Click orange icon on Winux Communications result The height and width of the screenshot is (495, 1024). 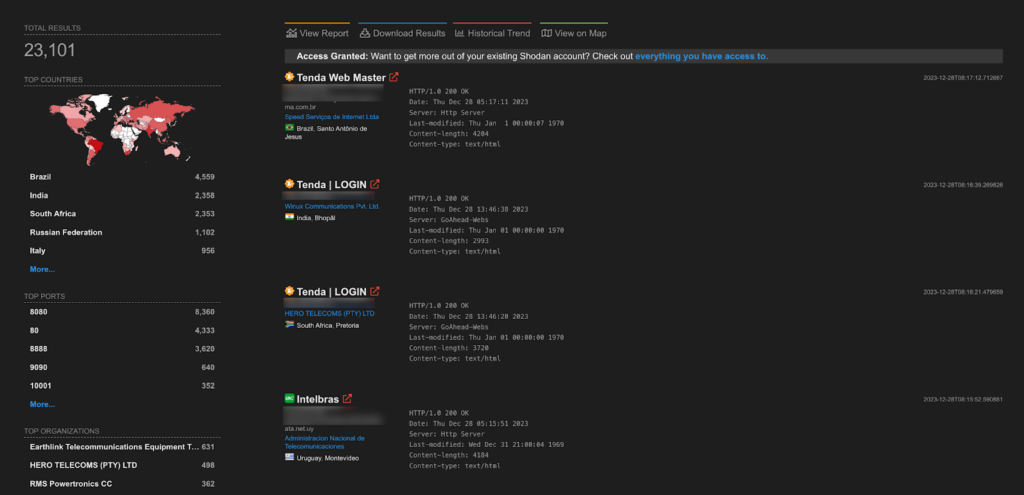pos(289,184)
